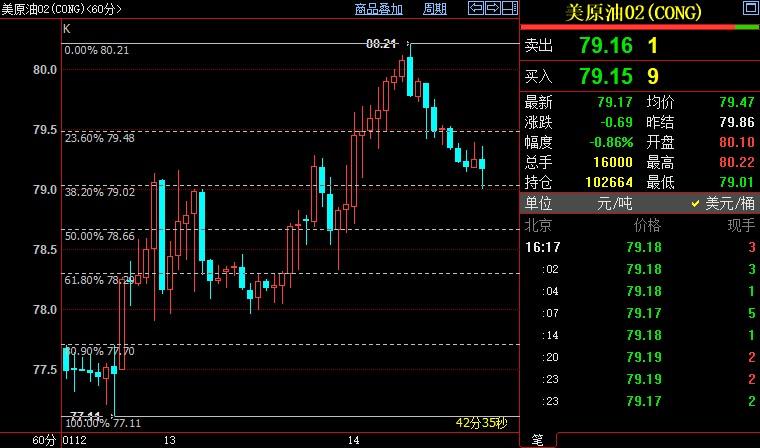Click the split-panel layout icon
Viewport: 760px width, 448px height.
tap(509, 9)
